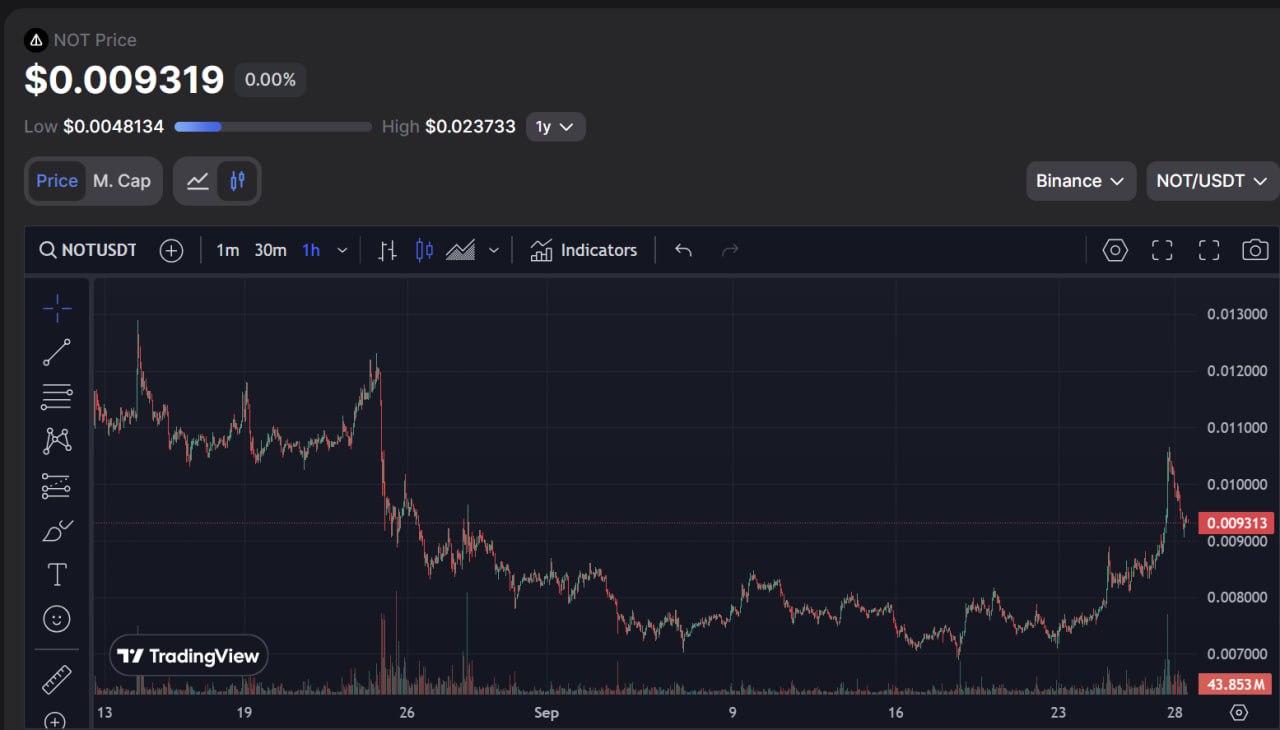Screen dimensions: 1280x730
Task: Expand the chart style chevron
Action: tap(493, 250)
